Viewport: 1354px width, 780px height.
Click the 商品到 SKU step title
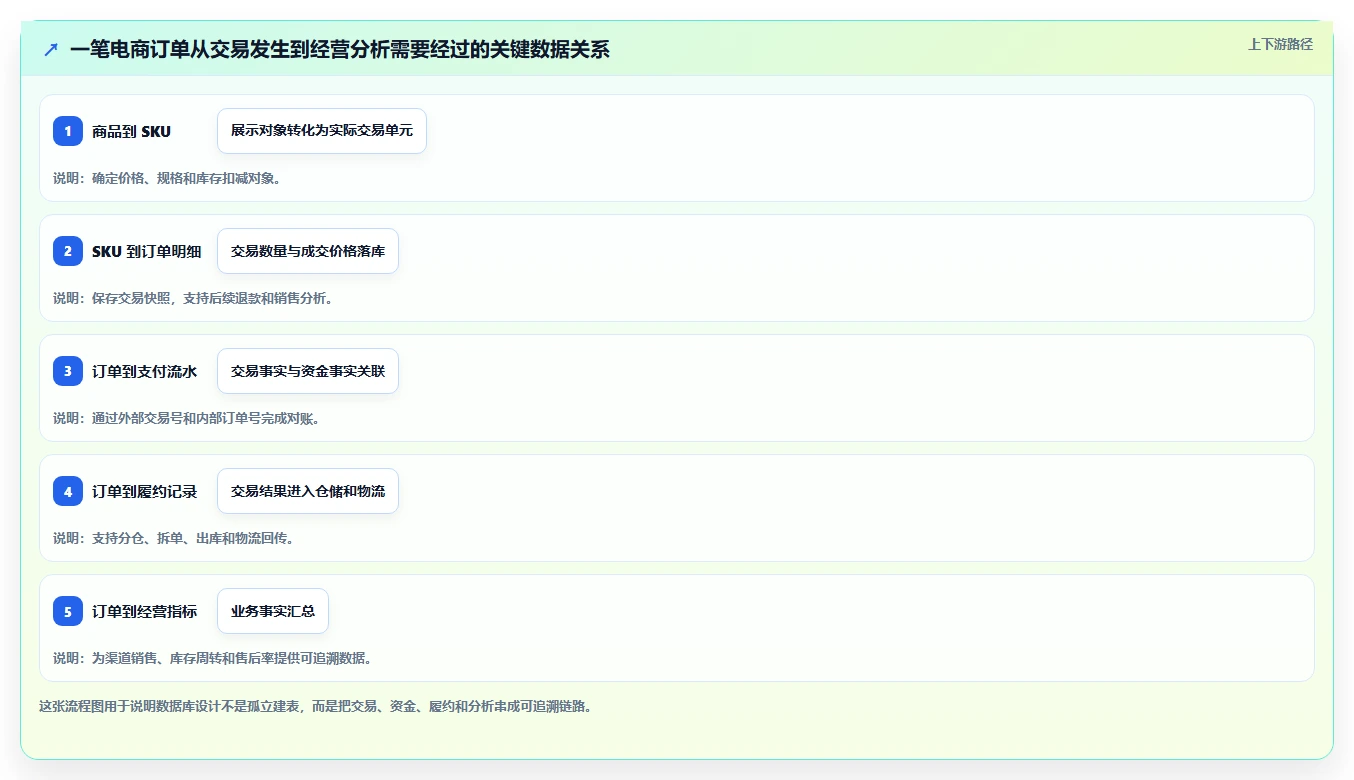pos(131,131)
